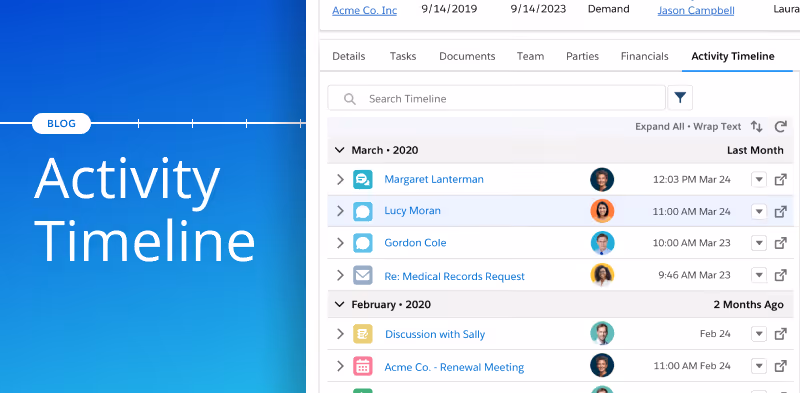Expand the Discussion with Sally entry
Screen dimensions: 800x393
[340, 334]
